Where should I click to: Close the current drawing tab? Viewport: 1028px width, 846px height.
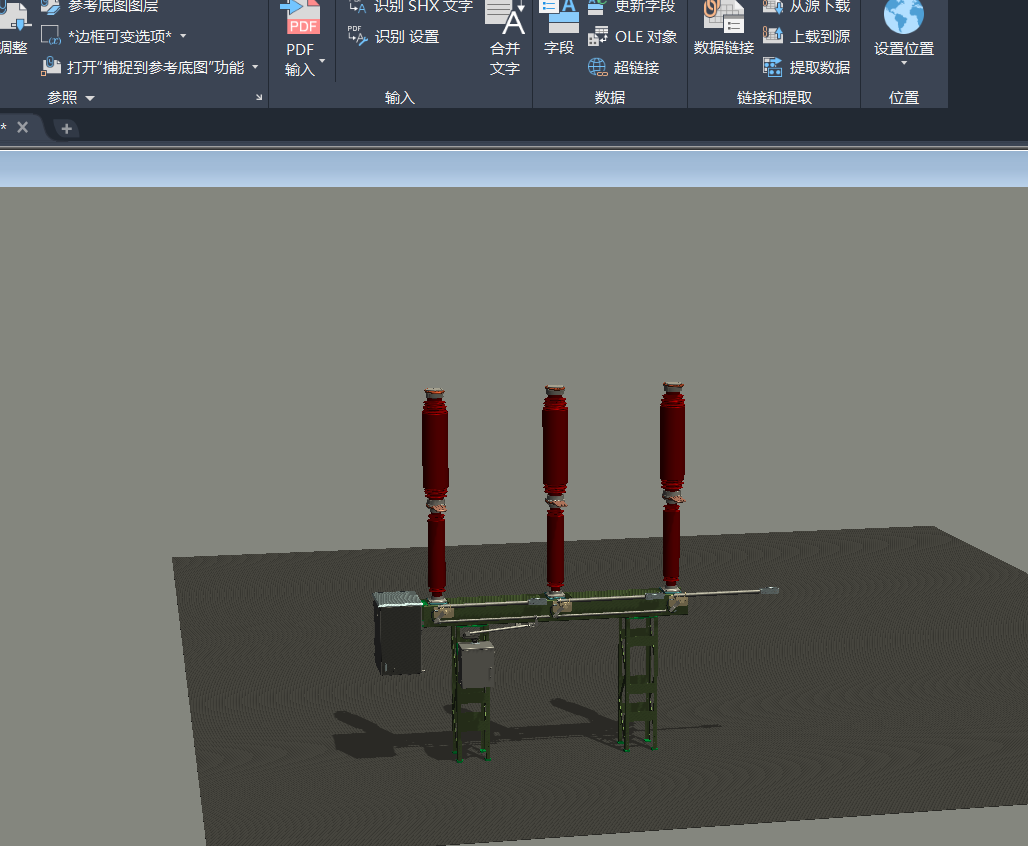[22, 127]
